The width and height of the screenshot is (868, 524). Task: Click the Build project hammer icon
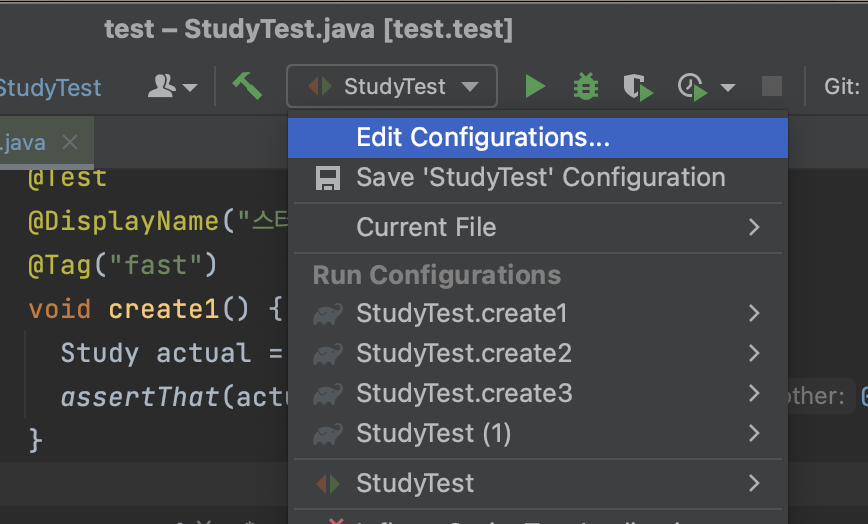tap(247, 86)
